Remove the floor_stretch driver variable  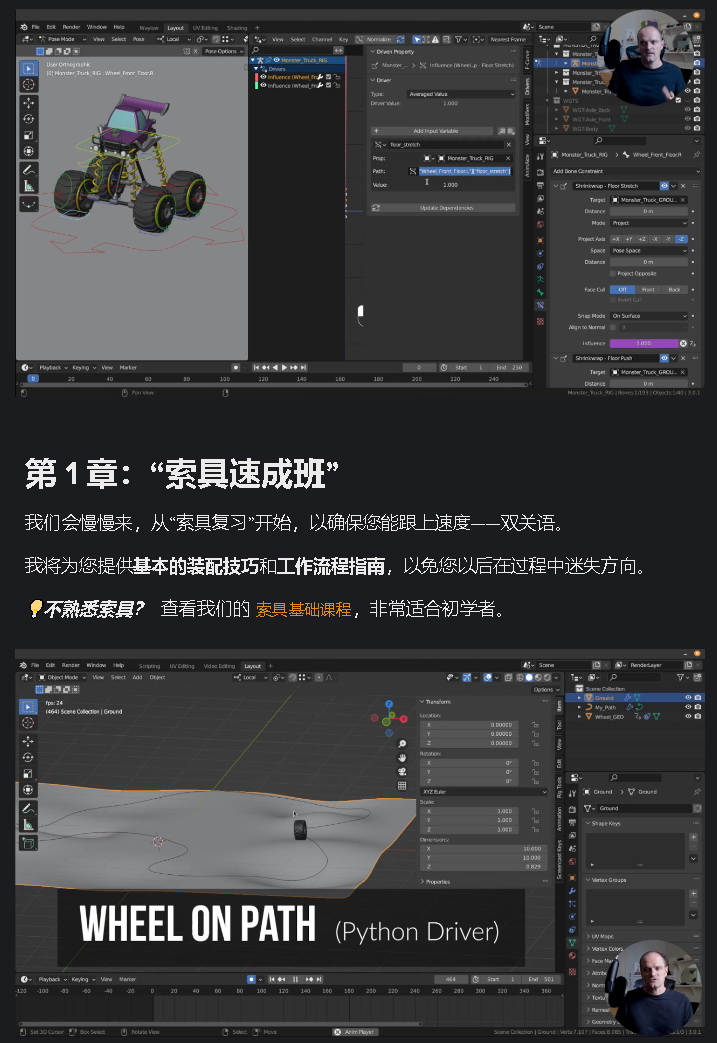pos(509,144)
